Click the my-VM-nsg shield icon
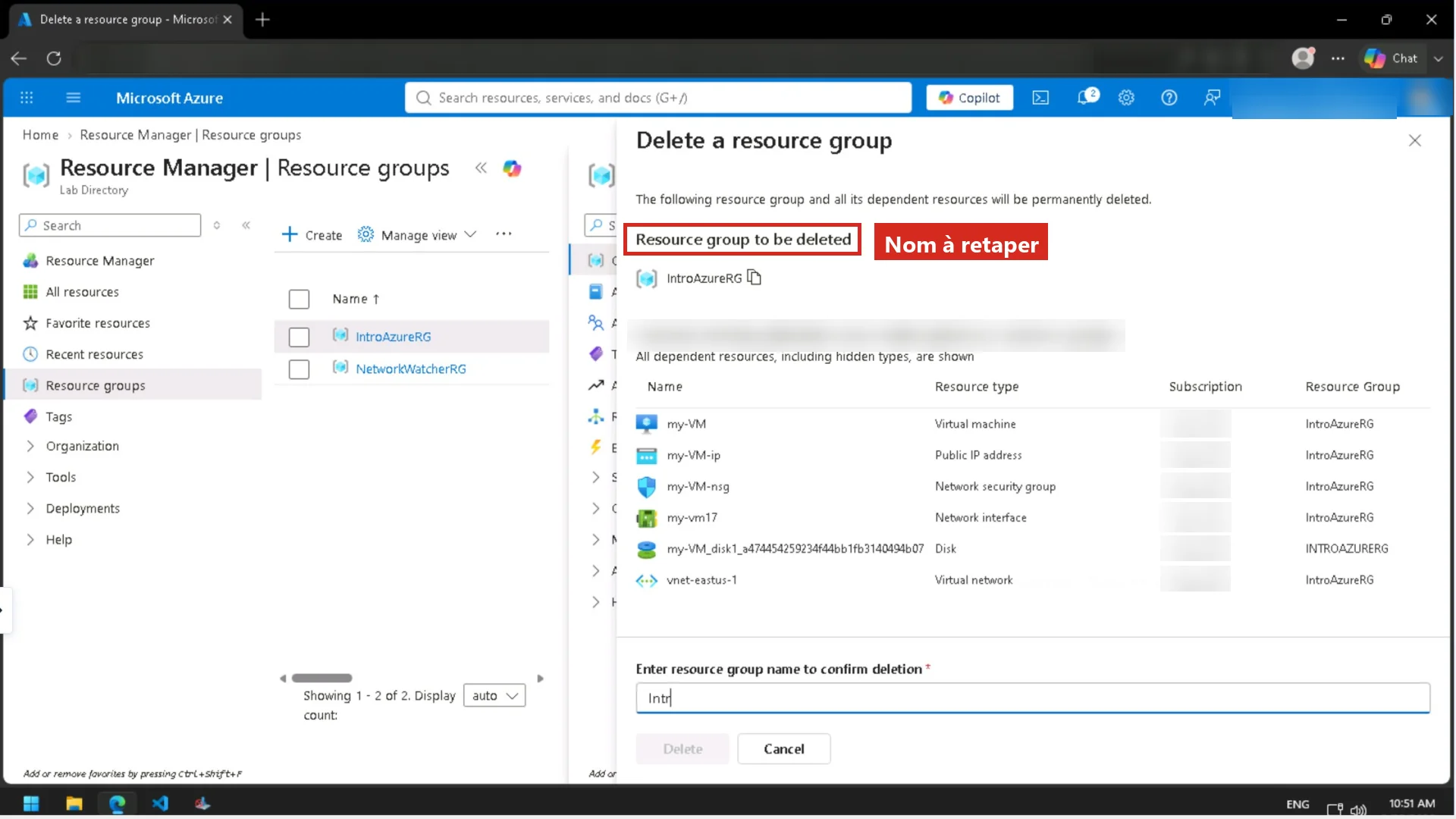1456x819 pixels. tap(647, 486)
